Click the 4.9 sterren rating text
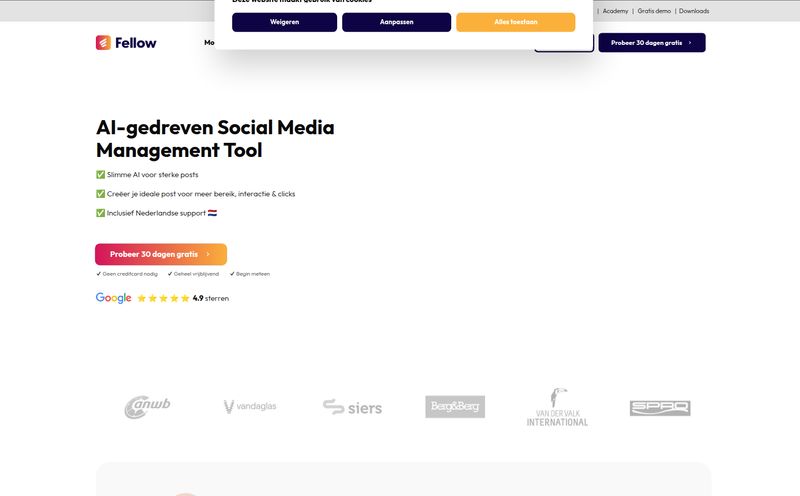 tap(211, 298)
